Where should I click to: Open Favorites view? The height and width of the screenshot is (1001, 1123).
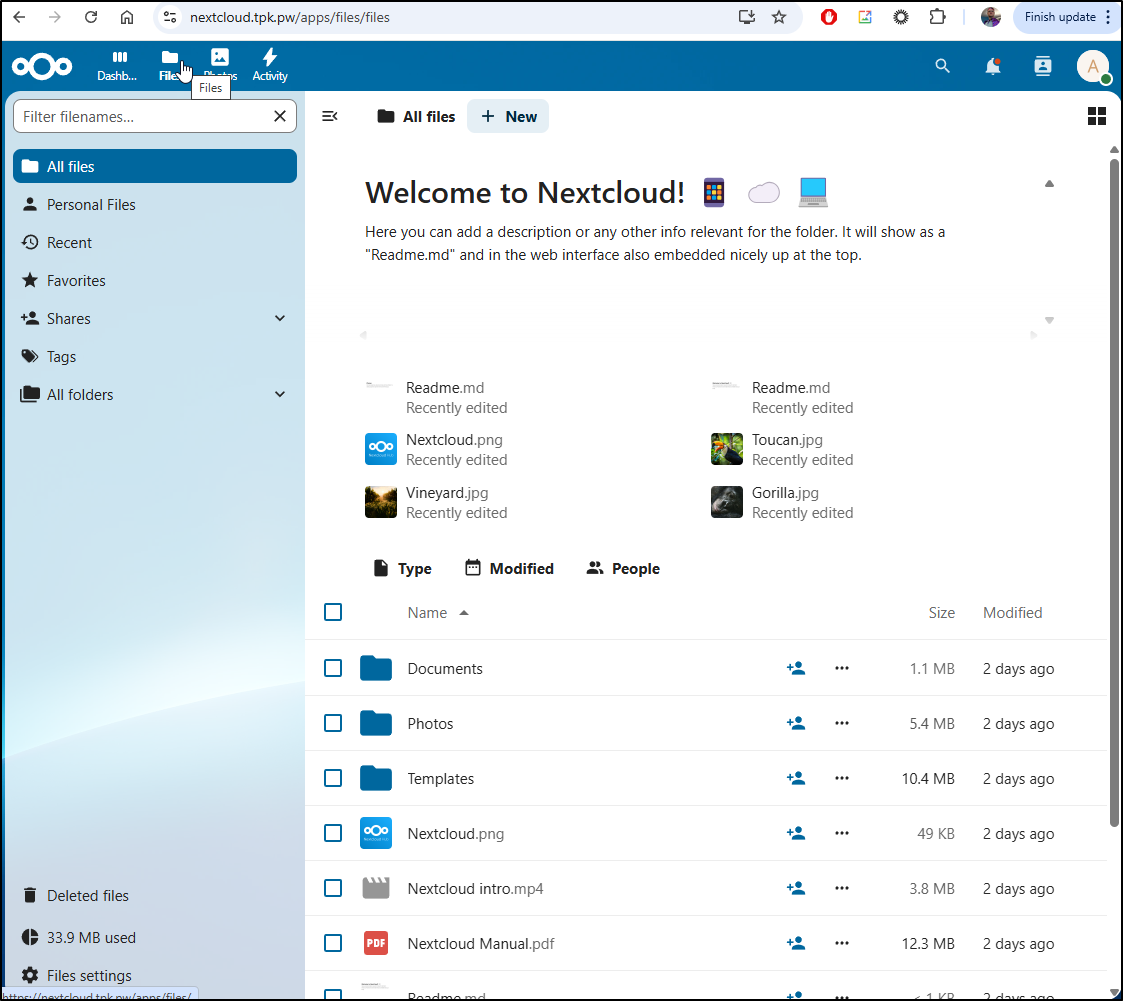coord(155,281)
